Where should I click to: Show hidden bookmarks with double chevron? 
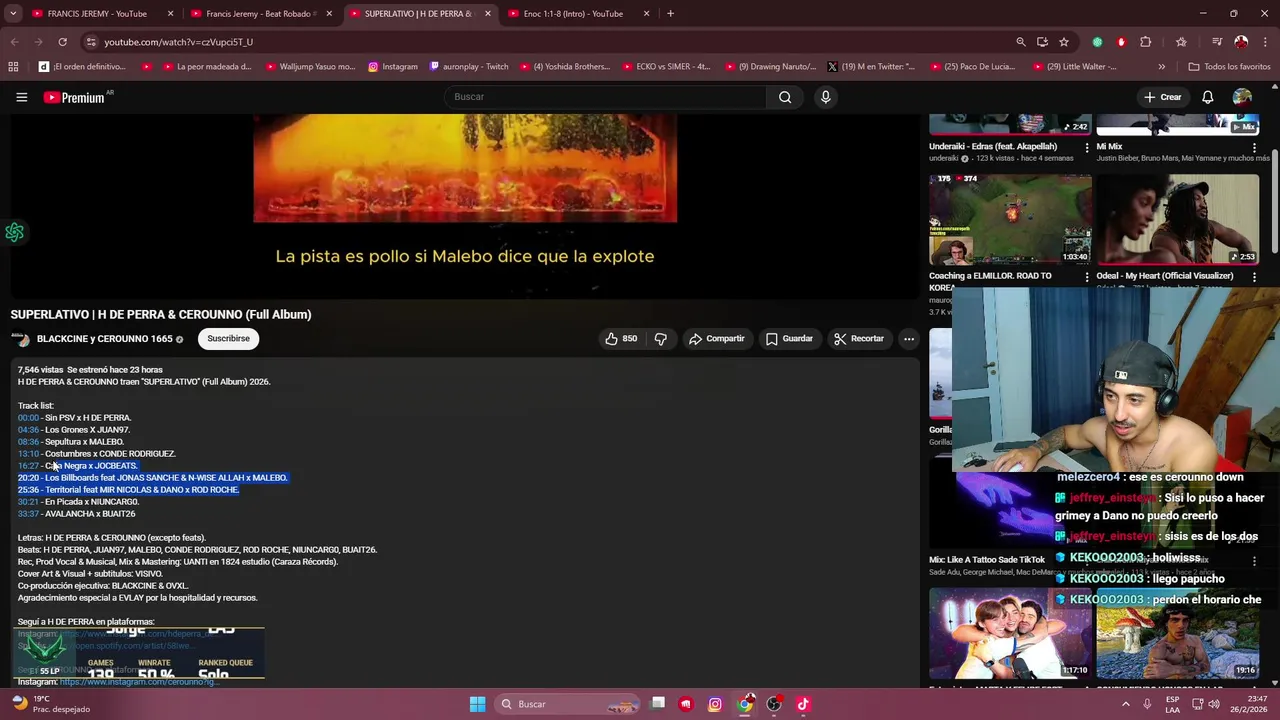tap(1161, 67)
